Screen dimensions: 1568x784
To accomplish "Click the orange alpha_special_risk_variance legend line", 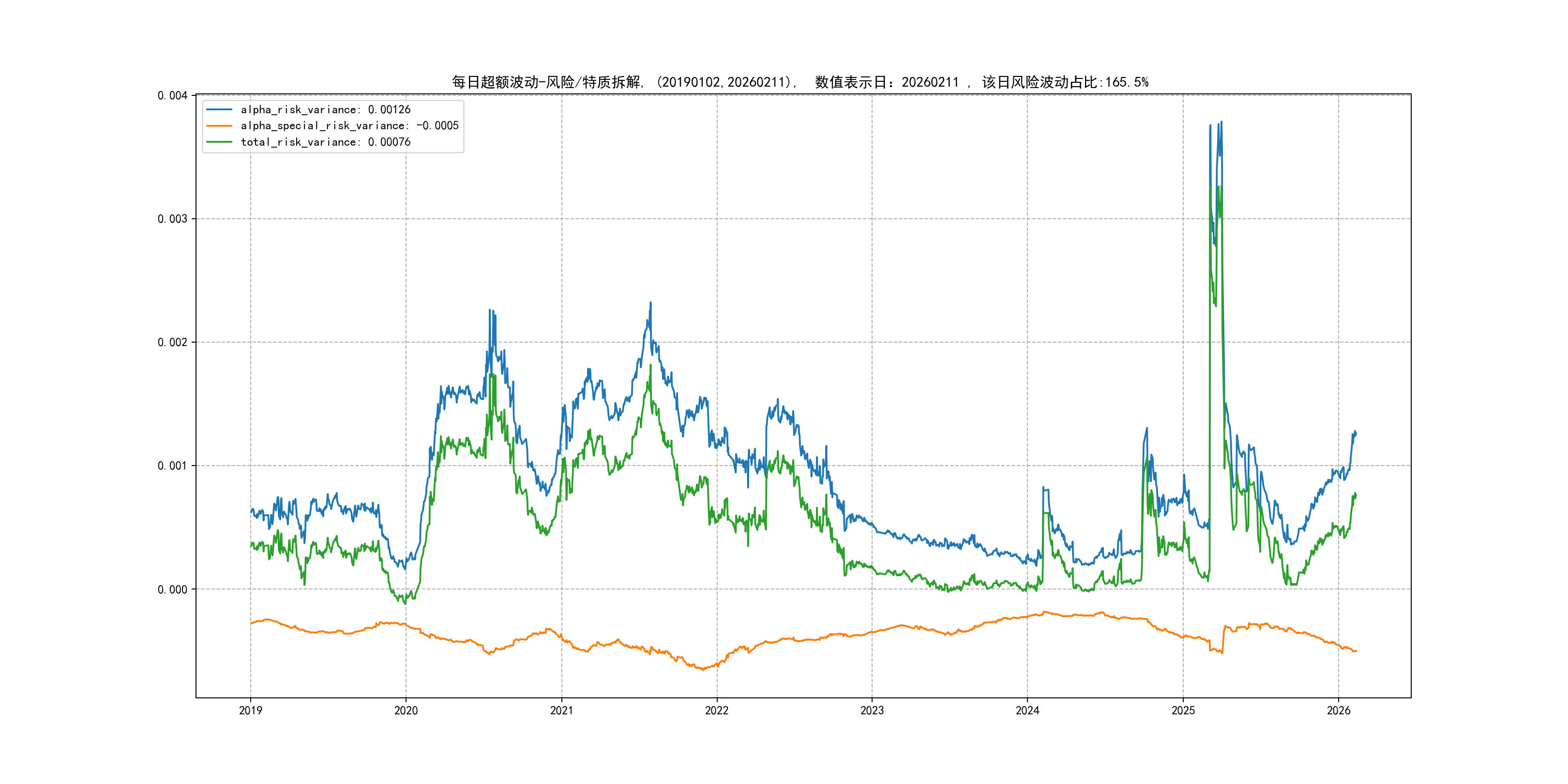I will pos(219,126).
